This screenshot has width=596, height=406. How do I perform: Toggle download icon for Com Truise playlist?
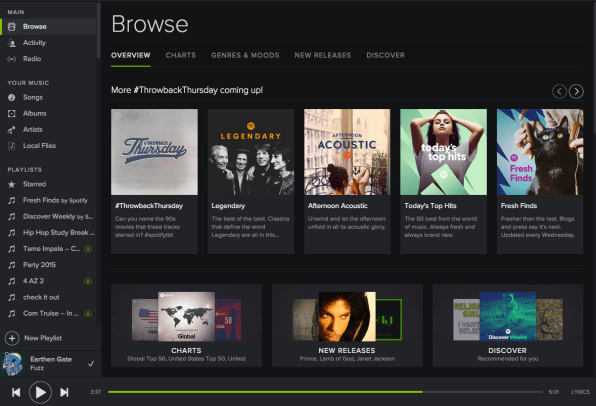88,314
